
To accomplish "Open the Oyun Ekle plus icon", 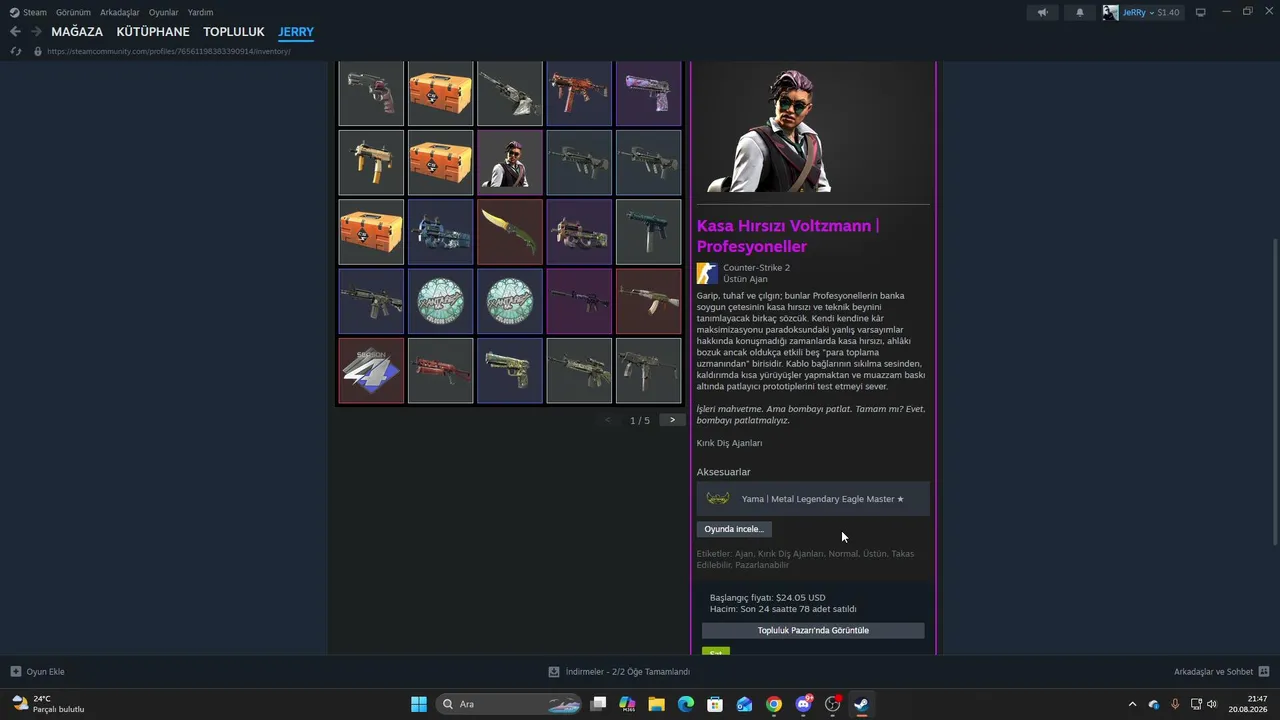I will tap(16, 672).
